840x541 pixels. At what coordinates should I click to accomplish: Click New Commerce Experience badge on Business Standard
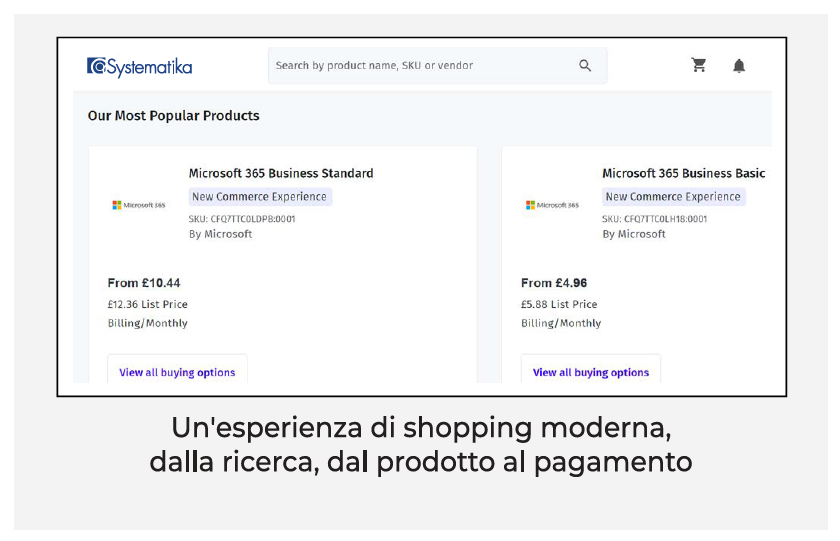[260, 197]
